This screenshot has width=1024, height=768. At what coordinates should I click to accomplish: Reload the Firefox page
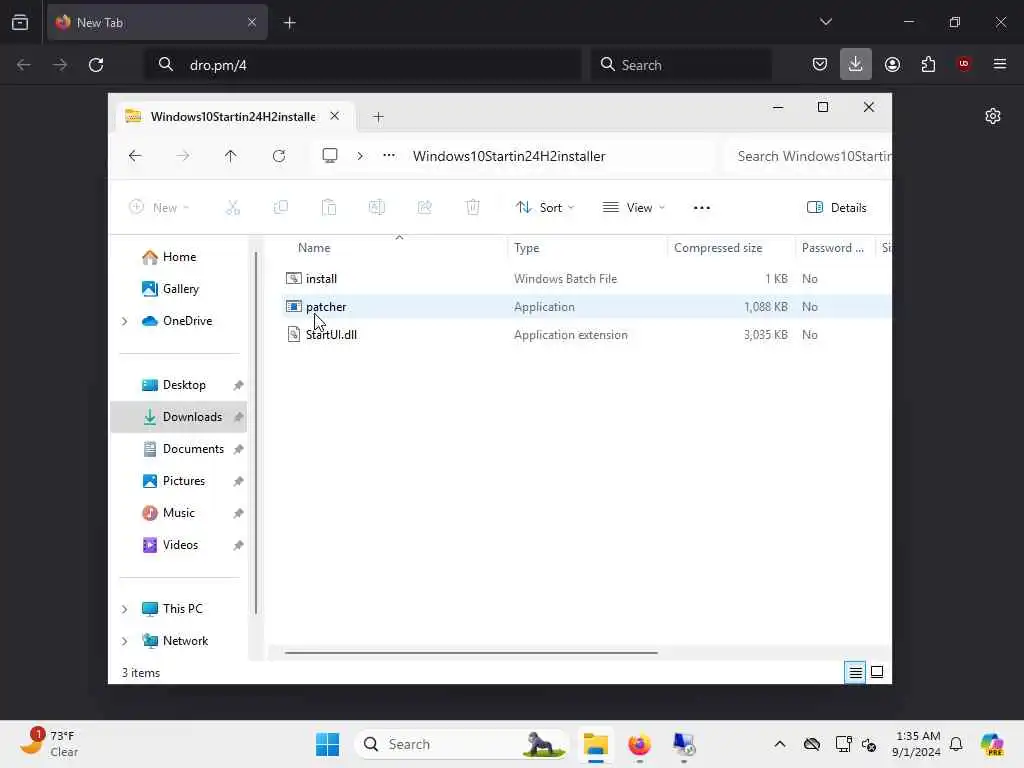point(96,65)
